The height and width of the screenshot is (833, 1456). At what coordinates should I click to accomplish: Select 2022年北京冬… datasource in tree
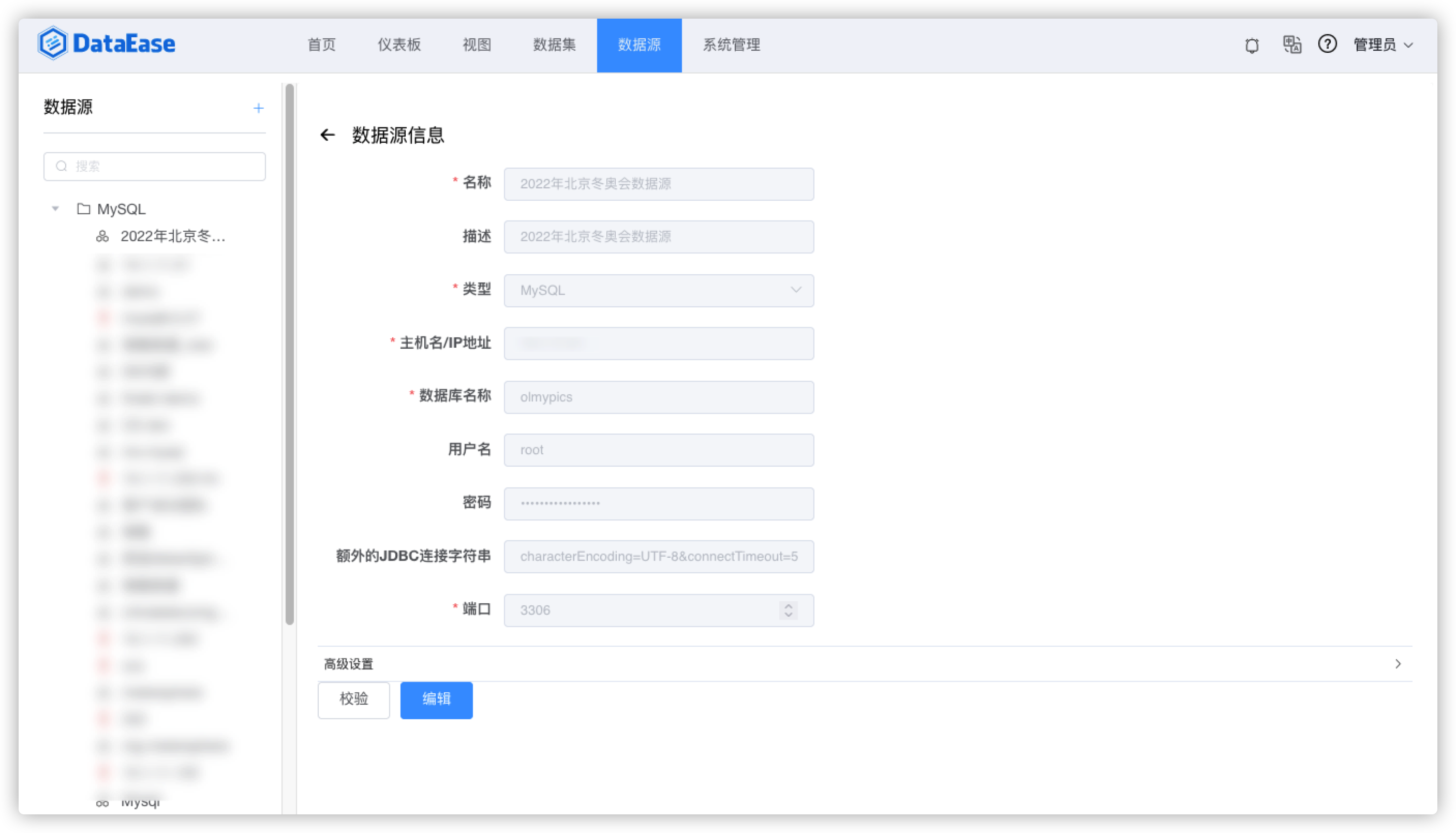coord(172,236)
